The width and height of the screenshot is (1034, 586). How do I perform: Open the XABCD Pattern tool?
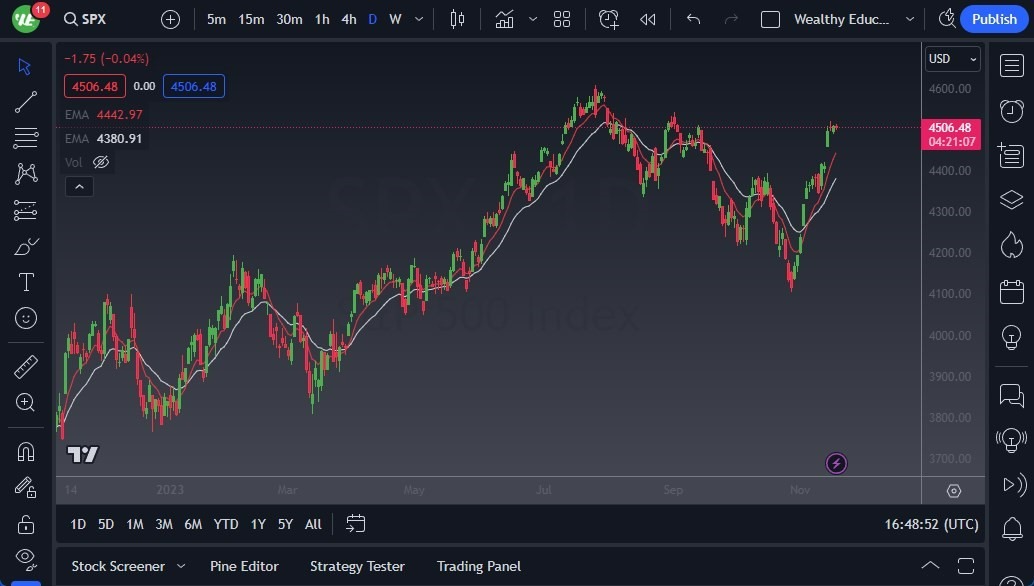pyautogui.click(x=25, y=173)
